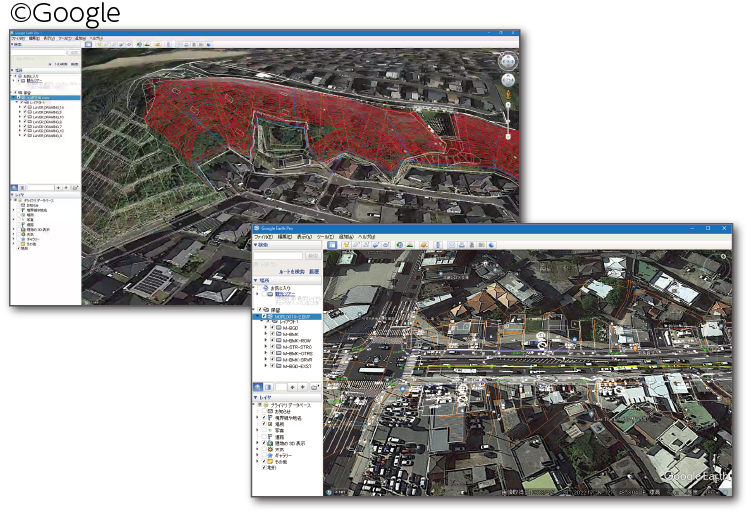
Task: Click 観光ツアー link in front window places
Action: pos(285,294)
